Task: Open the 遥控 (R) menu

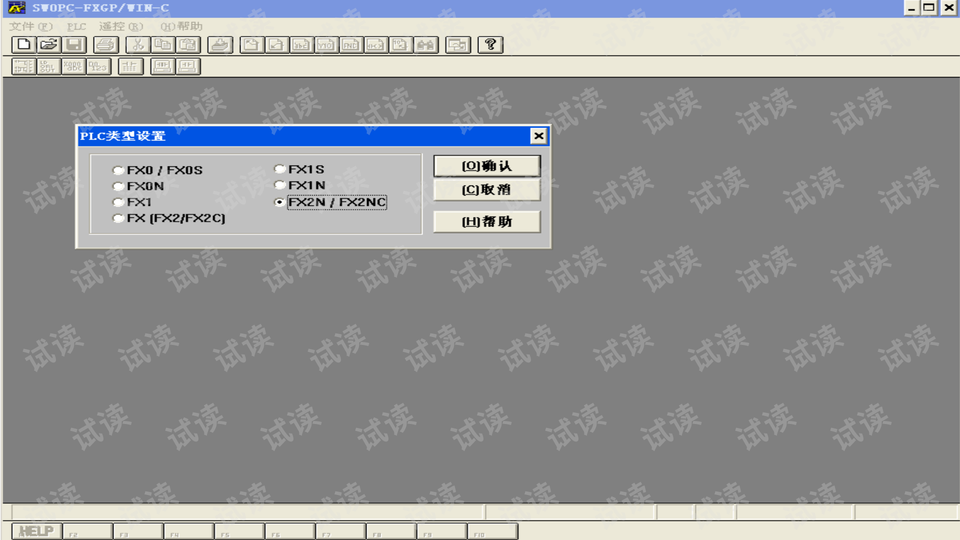Action: click(x=121, y=26)
